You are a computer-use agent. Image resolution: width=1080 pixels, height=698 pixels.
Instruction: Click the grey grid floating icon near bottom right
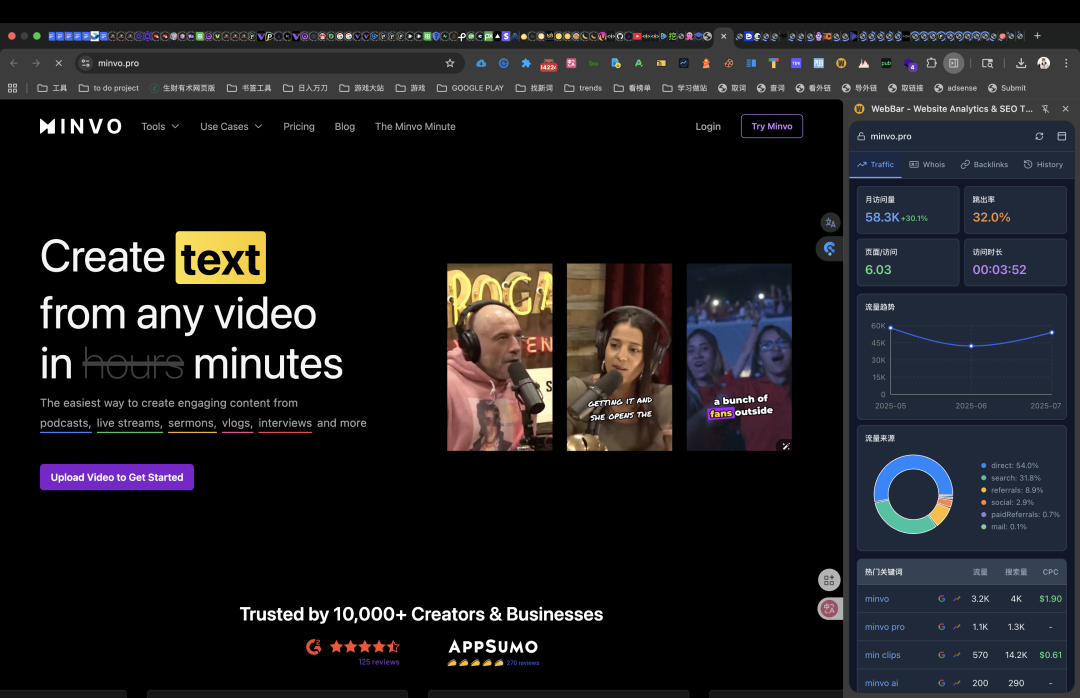(x=829, y=580)
